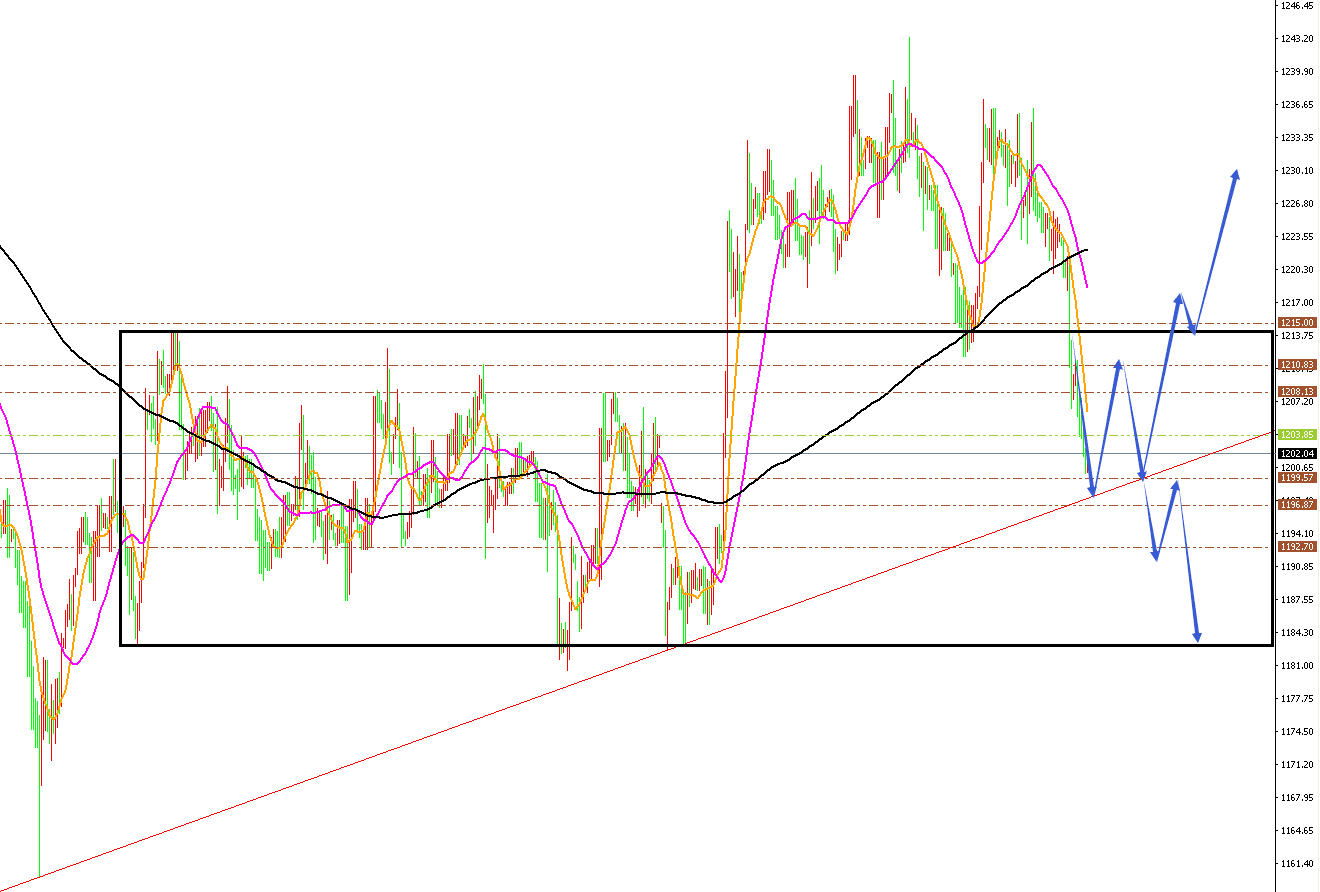Select the blue arrow tip touching the red trendline
Screen dimensions: 1320x892
pyautogui.click(x=1093, y=493)
